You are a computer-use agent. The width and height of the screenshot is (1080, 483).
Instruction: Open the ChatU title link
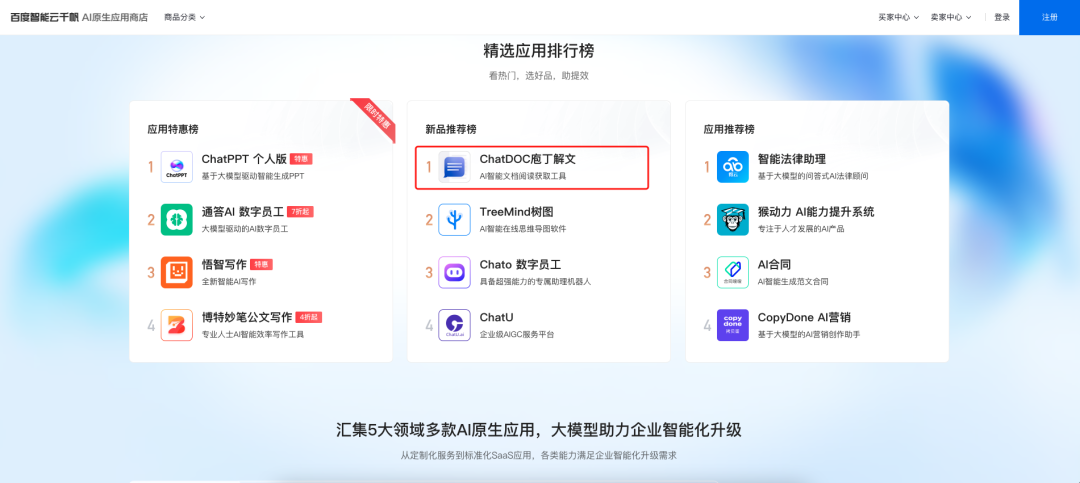click(497, 318)
